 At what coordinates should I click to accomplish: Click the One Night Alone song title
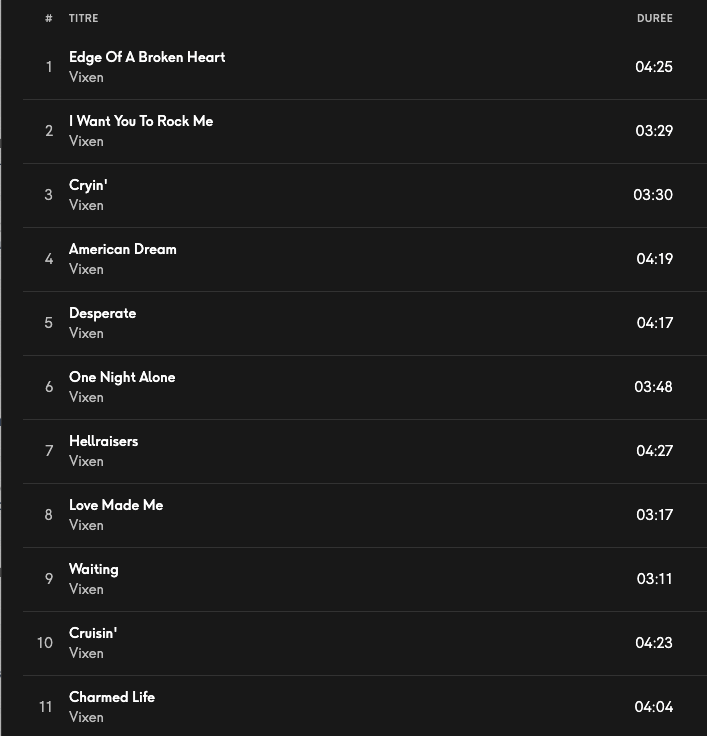click(x=122, y=377)
